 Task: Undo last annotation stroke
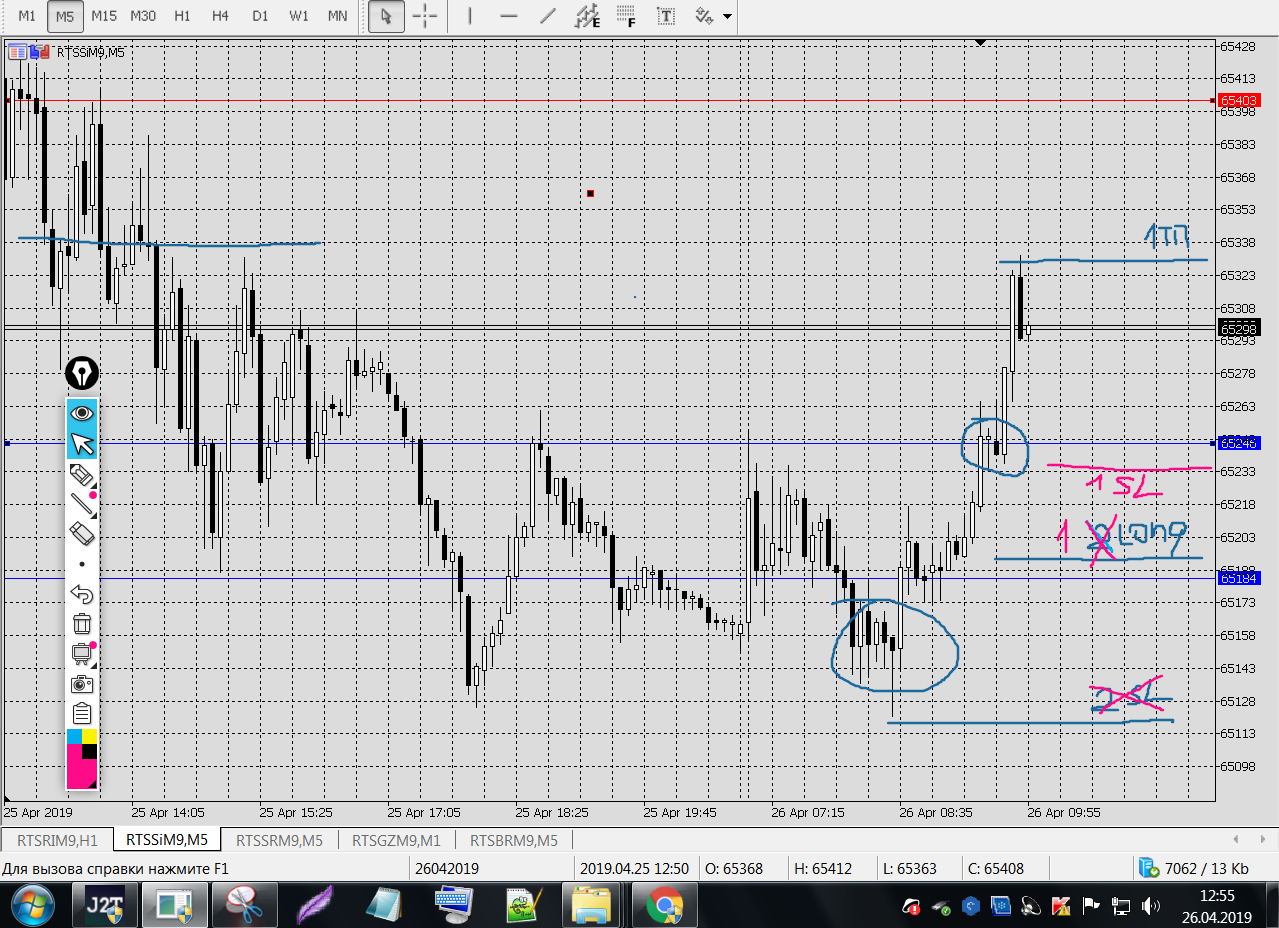(x=82, y=595)
